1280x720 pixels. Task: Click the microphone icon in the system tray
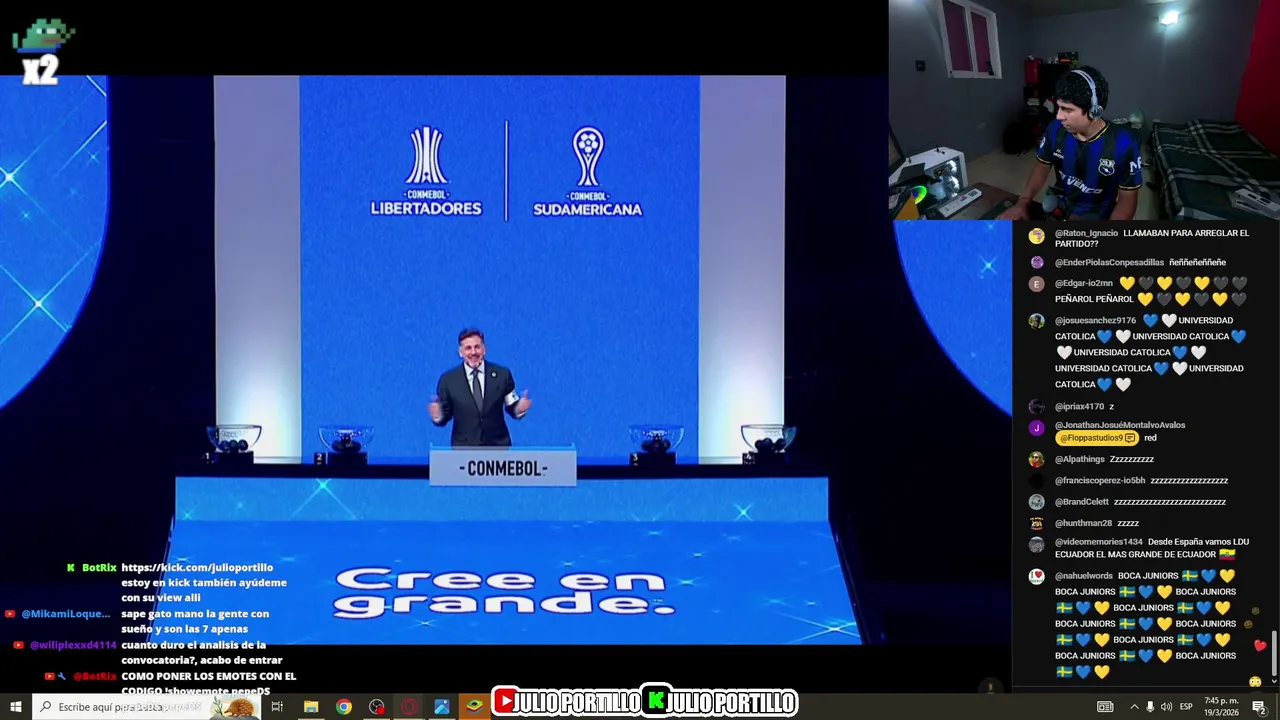click(x=1150, y=707)
